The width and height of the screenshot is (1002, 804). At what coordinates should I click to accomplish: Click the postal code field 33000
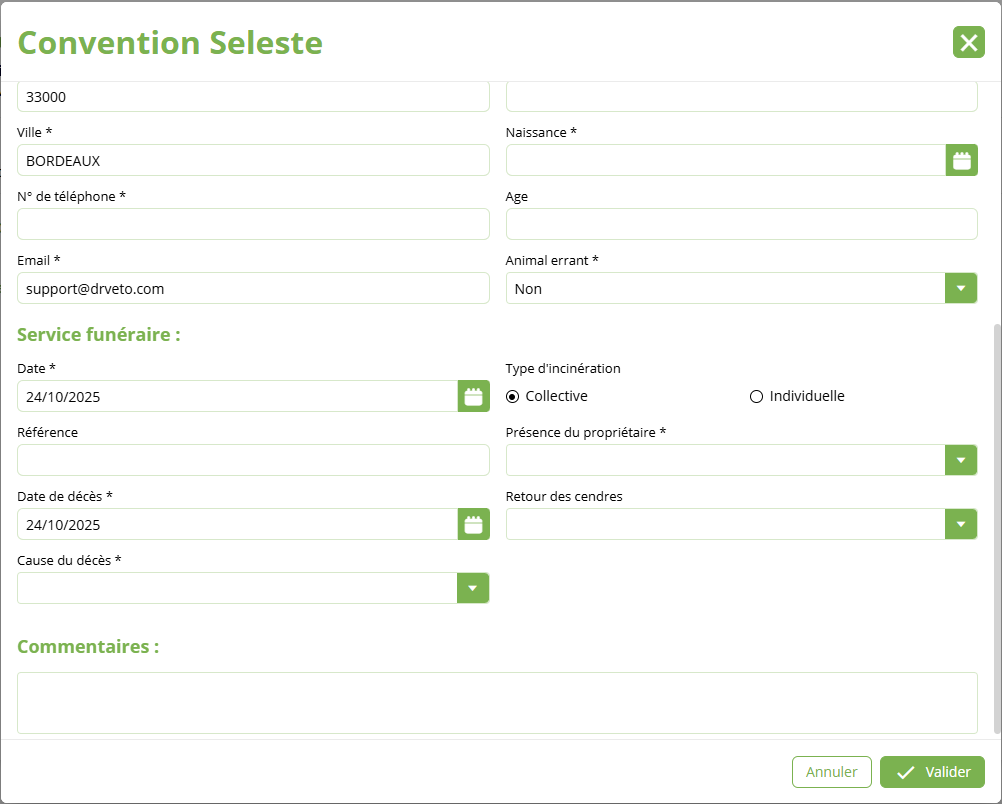tap(253, 97)
